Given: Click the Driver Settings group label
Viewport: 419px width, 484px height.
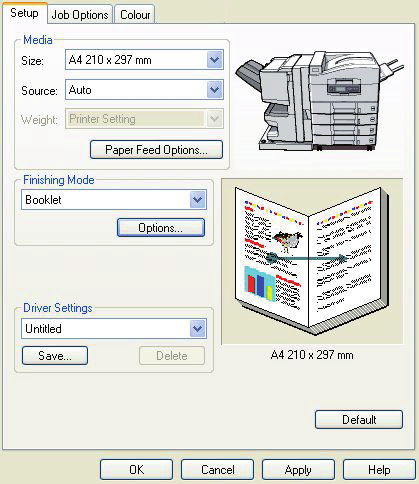Looking at the screenshot, I should [x=58, y=308].
